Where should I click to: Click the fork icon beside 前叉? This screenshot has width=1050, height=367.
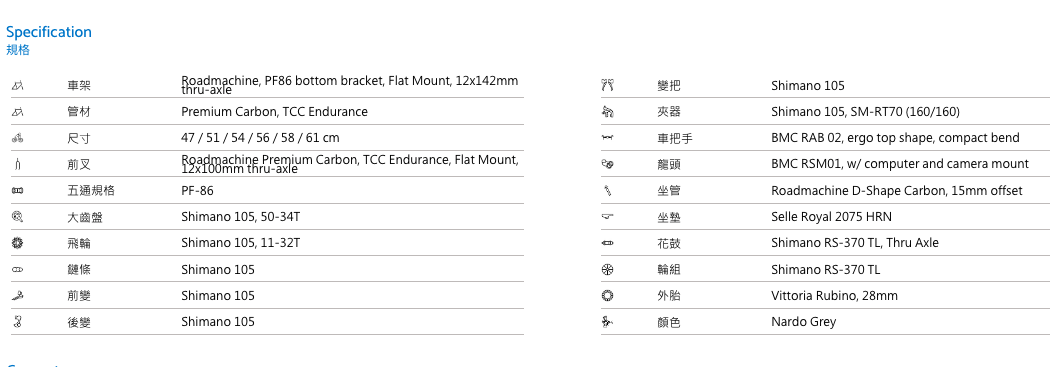coord(17,164)
